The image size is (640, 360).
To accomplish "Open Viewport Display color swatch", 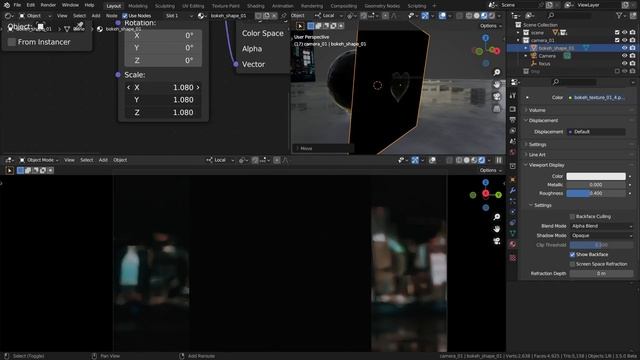I will point(596,176).
